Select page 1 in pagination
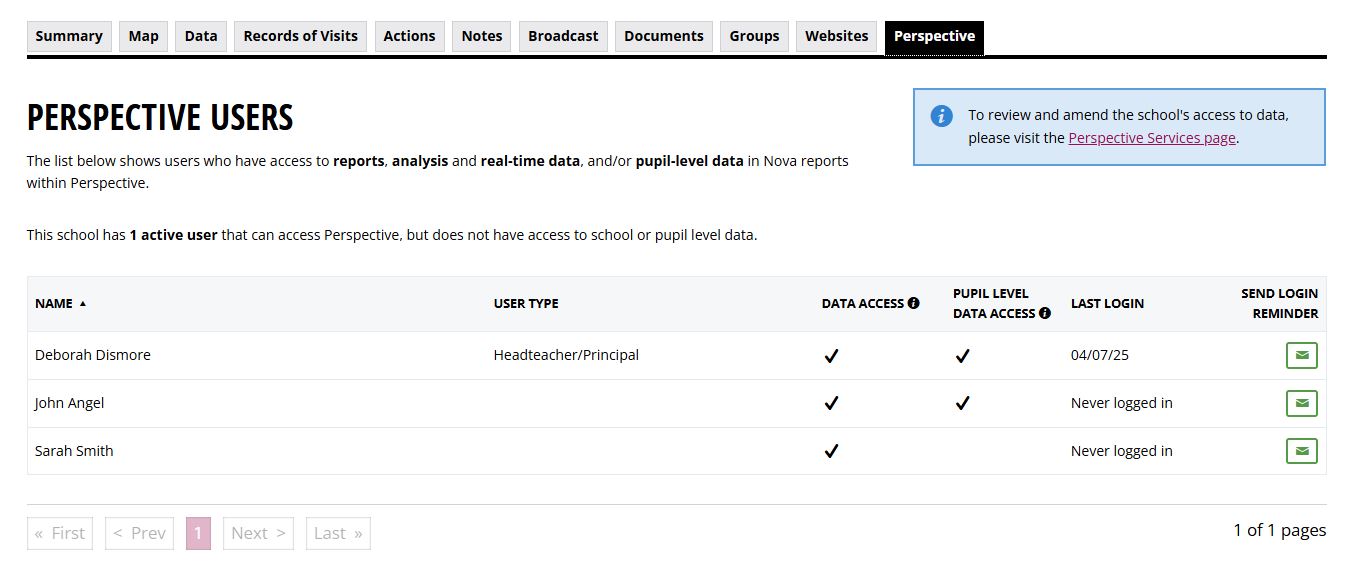The image size is (1357, 561). tap(198, 533)
